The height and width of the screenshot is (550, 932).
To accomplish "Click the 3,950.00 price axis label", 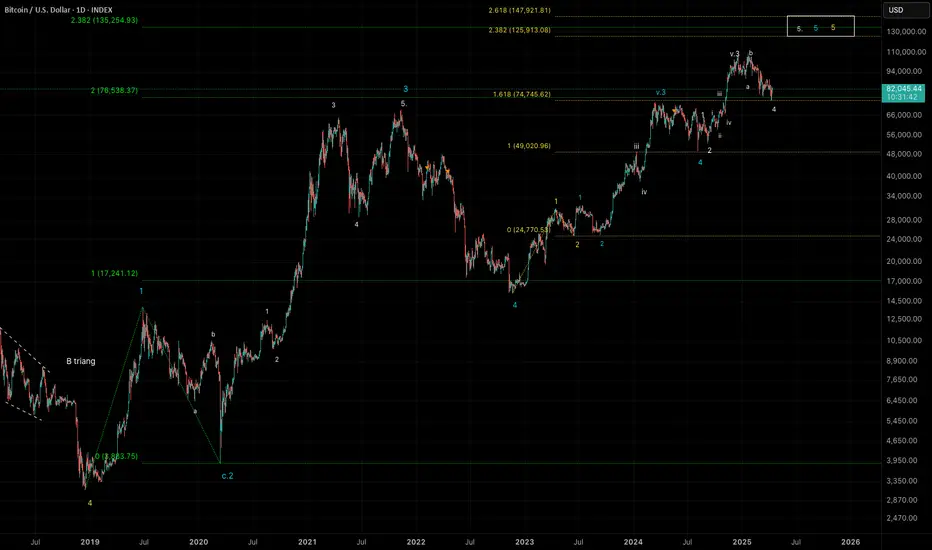I will point(904,460).
